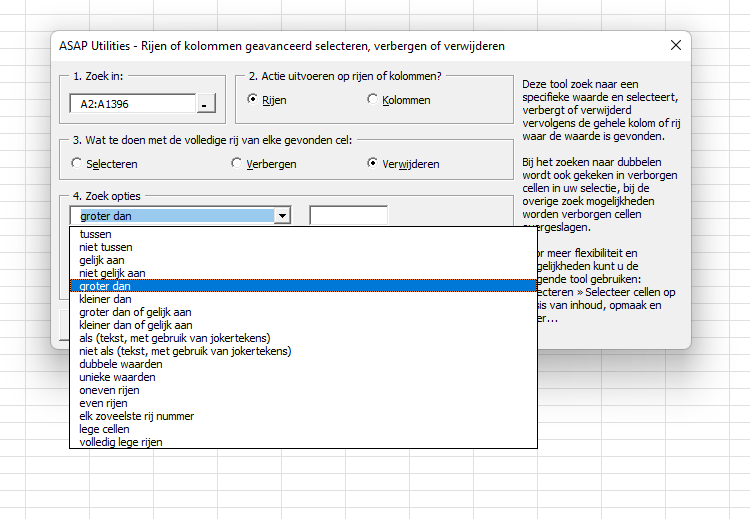Pick 'elk zoveelste rij nummer'
This screenshot has height=519, width=750.
(x=303, y=416)
